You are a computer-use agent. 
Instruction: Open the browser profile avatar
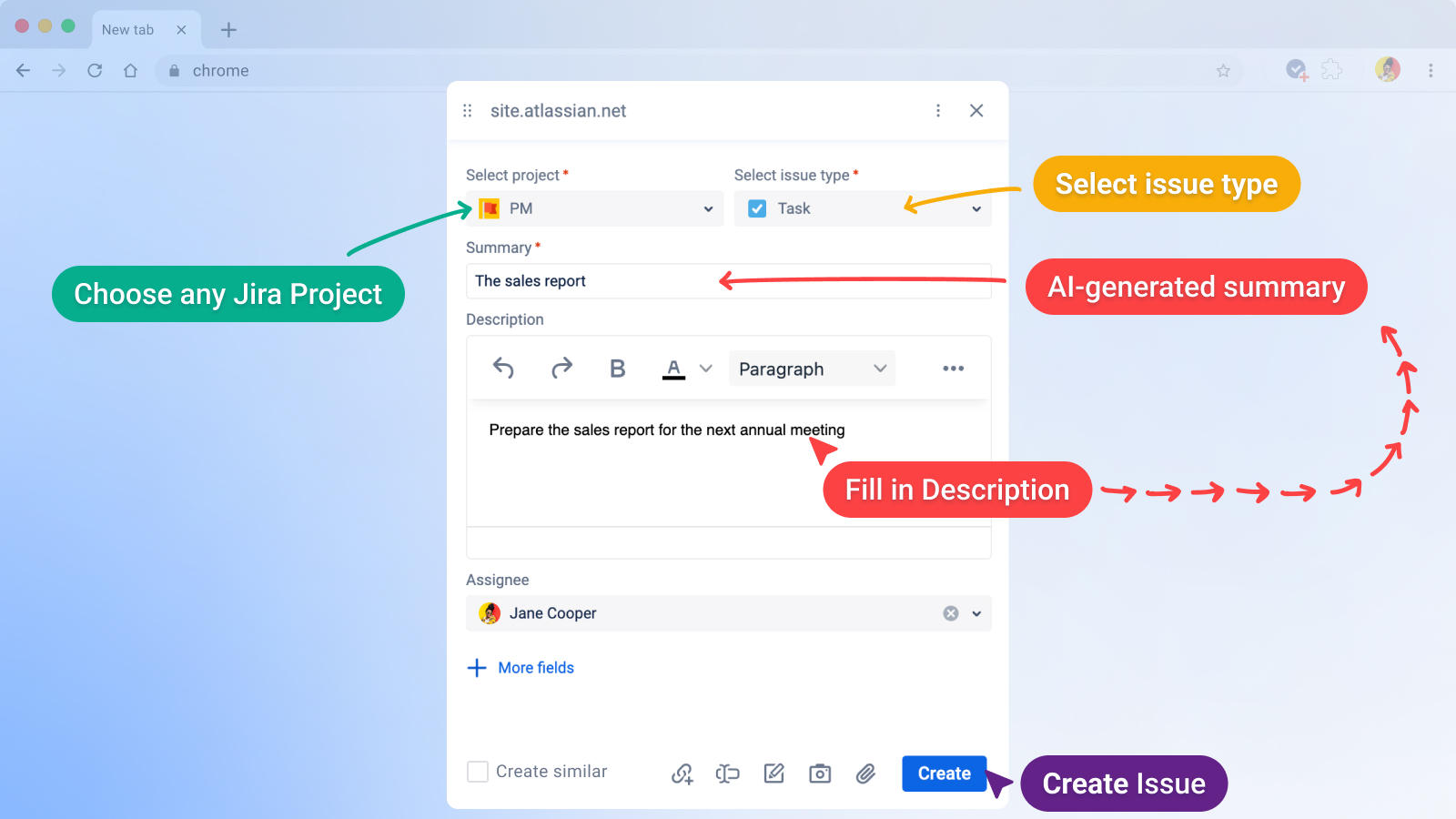(x=1388, y=69)
